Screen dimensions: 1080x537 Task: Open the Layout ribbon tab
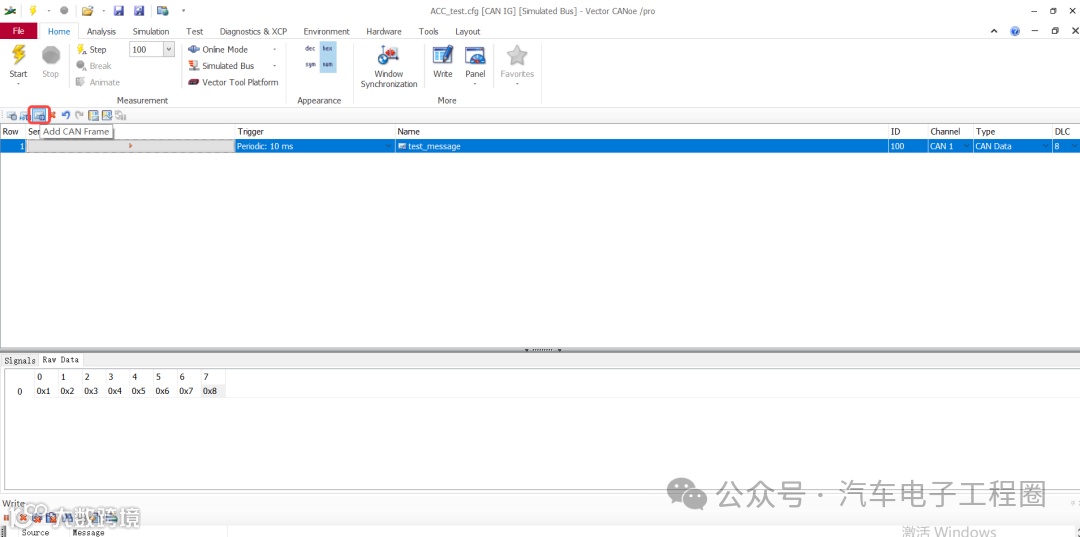pyautogui.click(x=468, y=31)
